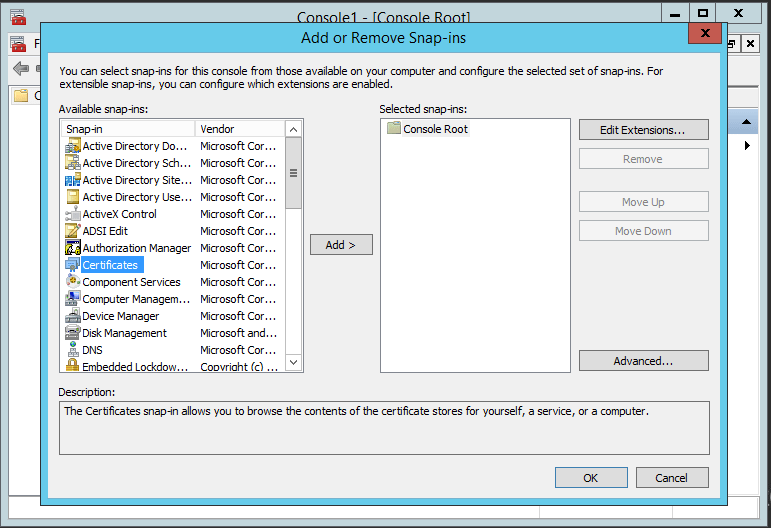This screenshot has width=771, height=528.
Task: Select the Device Manager icon
Action: pos(72,316)
